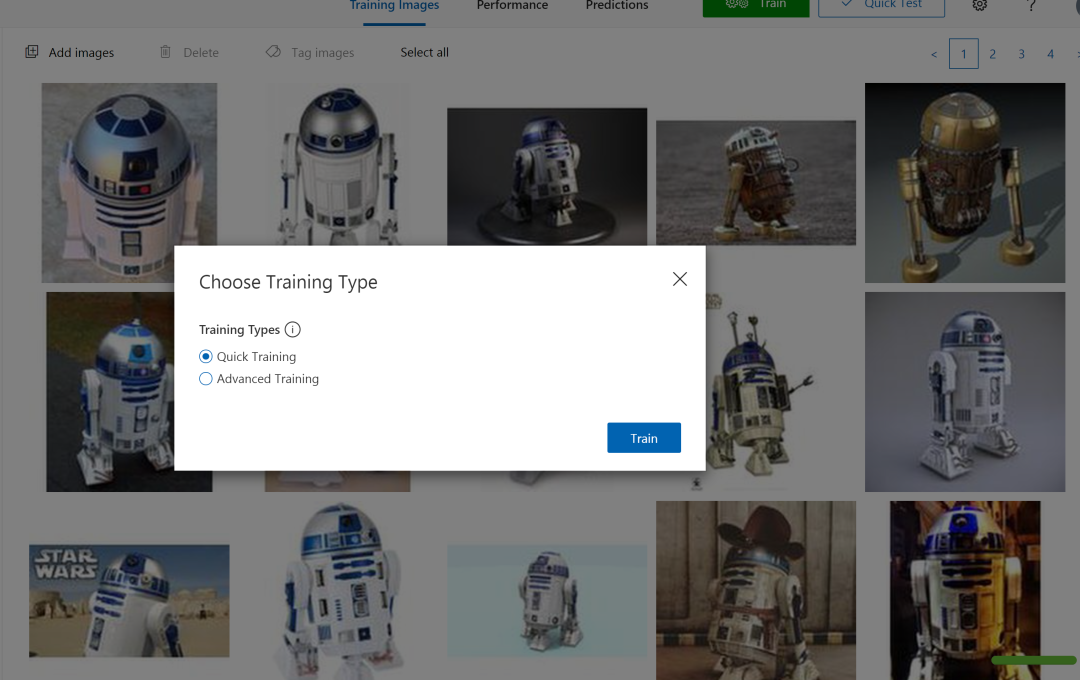Select the R2-D2 on light blue background thumbnail

pos(547,601)
